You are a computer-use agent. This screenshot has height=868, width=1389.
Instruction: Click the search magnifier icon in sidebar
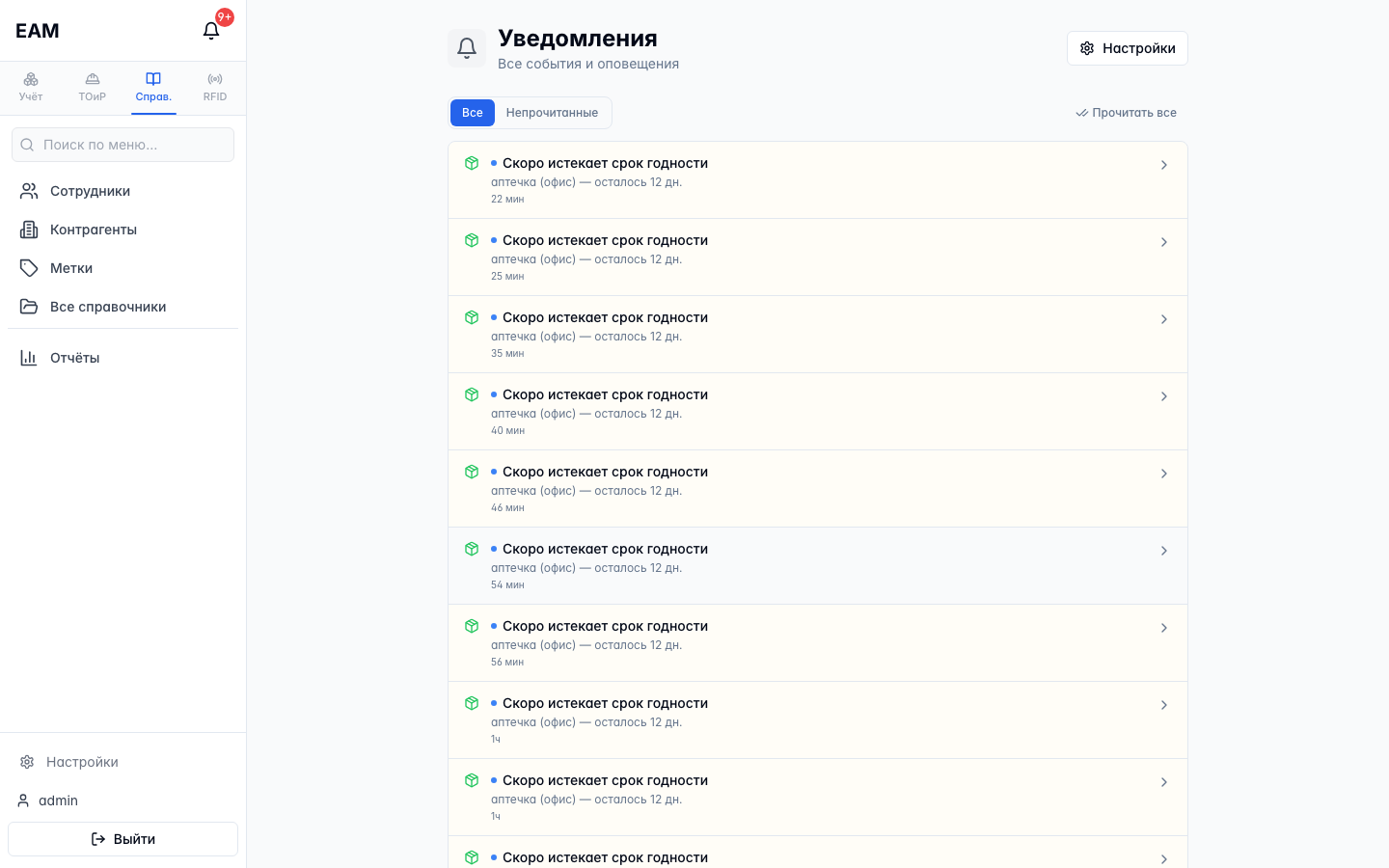pyautogui.click(x=27, y=145)
